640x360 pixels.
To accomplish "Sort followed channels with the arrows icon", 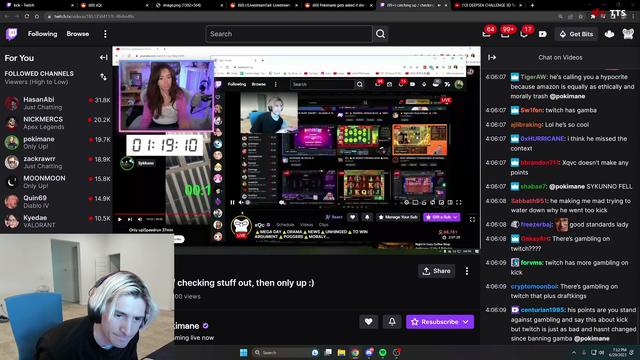I will tap(103, 77).
